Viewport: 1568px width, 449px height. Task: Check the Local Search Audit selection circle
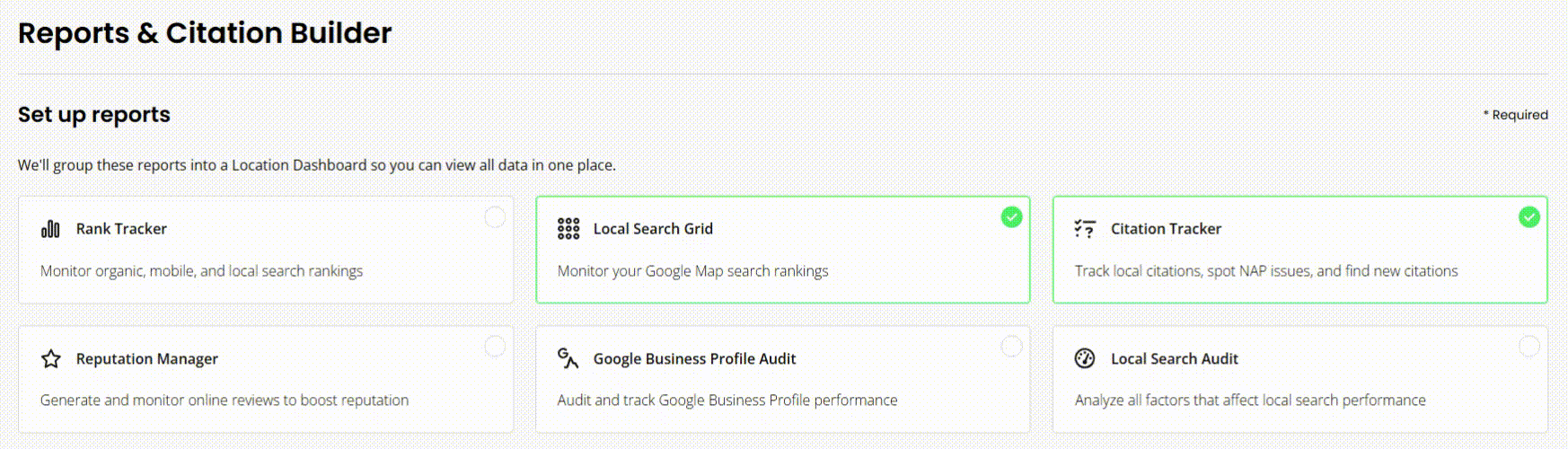(x=1529, y=347)
